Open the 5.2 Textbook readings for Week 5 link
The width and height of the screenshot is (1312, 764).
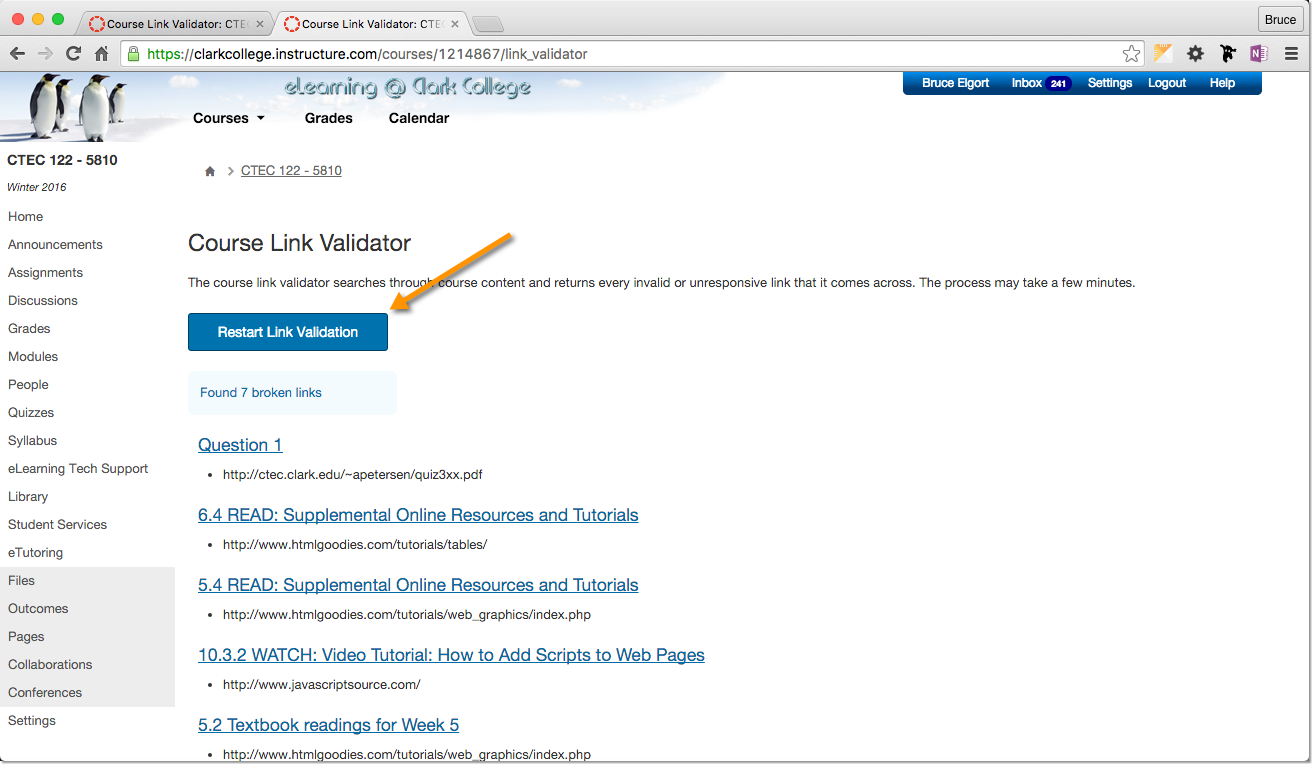pyautogui.click(x=328, y=725)
